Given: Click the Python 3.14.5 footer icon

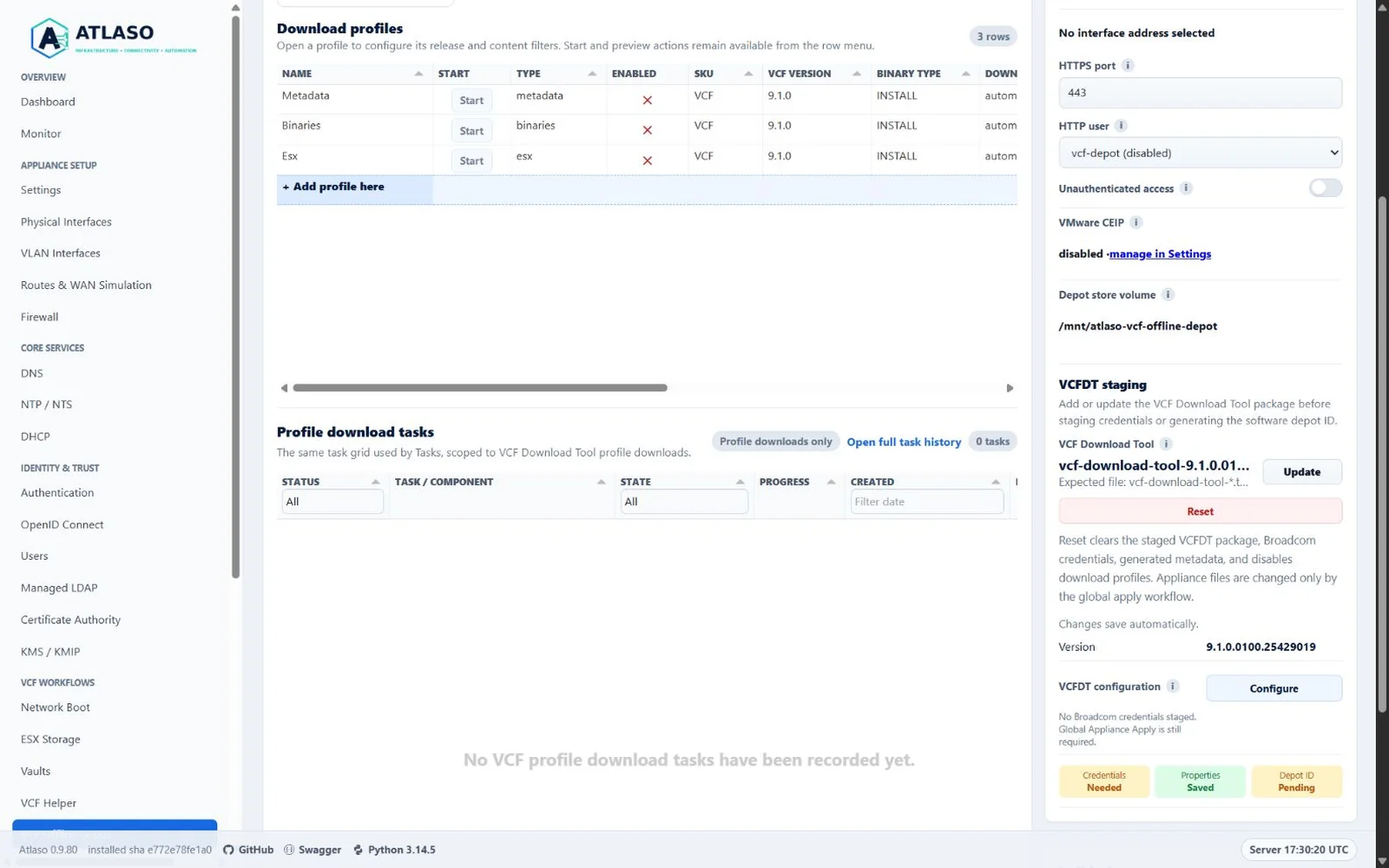Looking at the screenshot, I should [358, 850].
